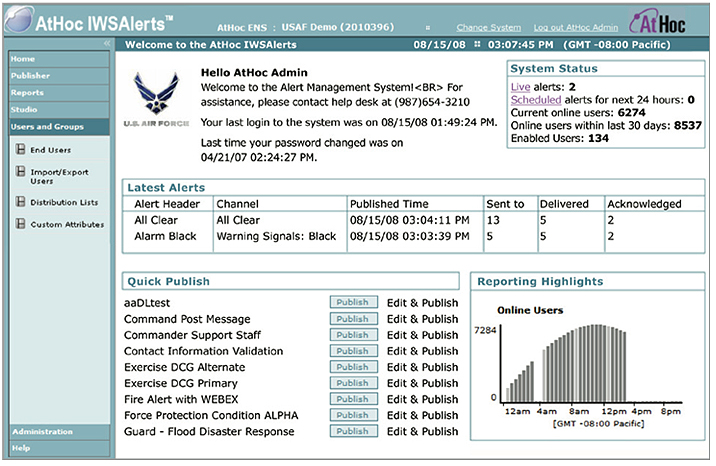The height and width of the screenshot is (466, 716).
Task: Click Edit & Publish for Command Post Message
Action: (x=422, y=319)
